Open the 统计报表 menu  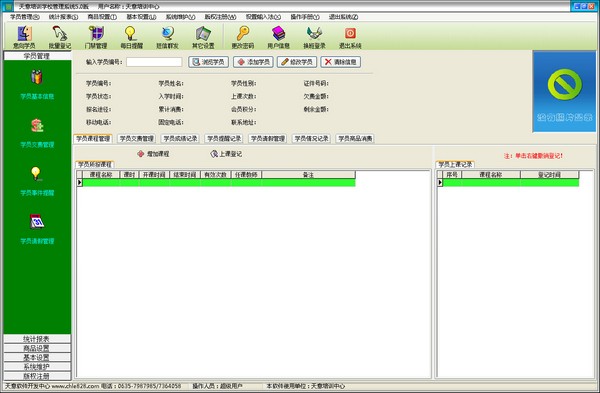[63, 17]
